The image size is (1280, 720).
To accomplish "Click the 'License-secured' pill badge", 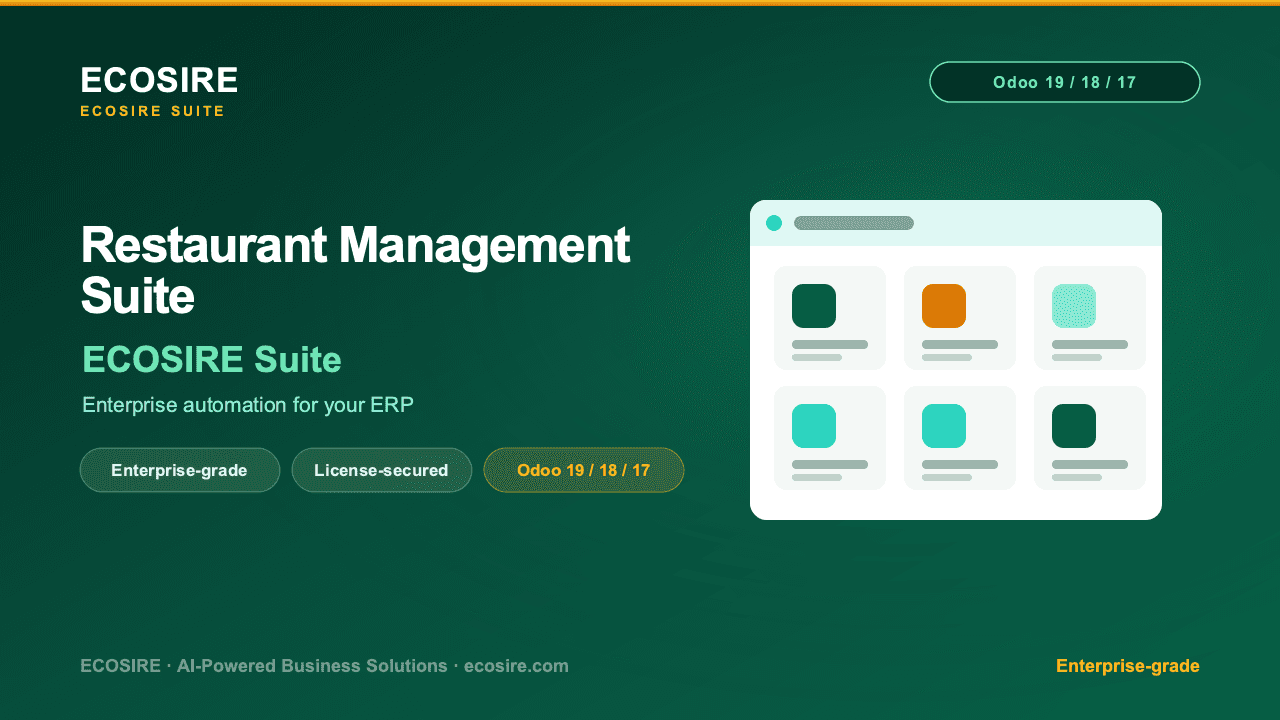I will 382,470.
